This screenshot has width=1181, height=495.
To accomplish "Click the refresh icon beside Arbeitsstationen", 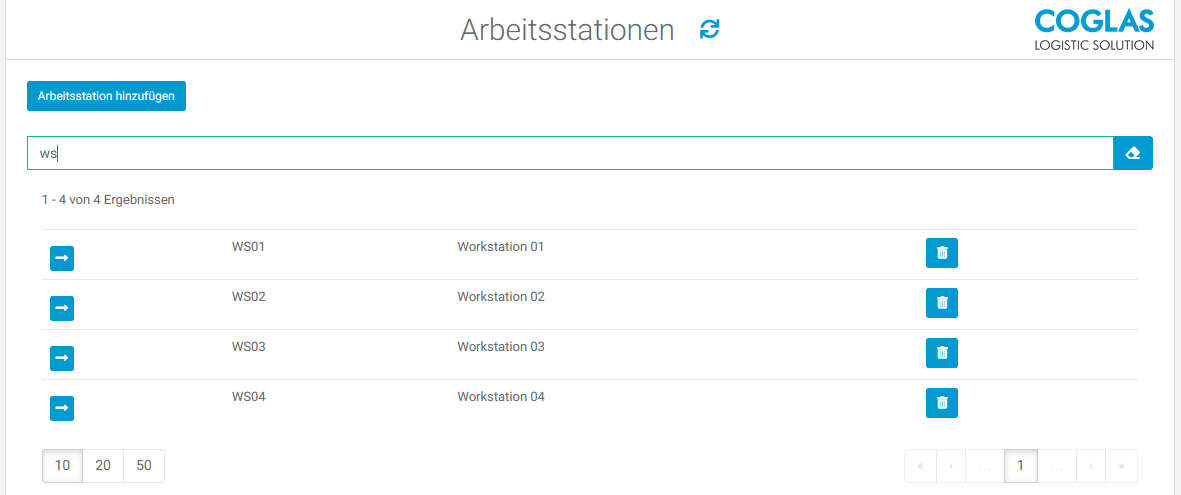I will [710, 30].
